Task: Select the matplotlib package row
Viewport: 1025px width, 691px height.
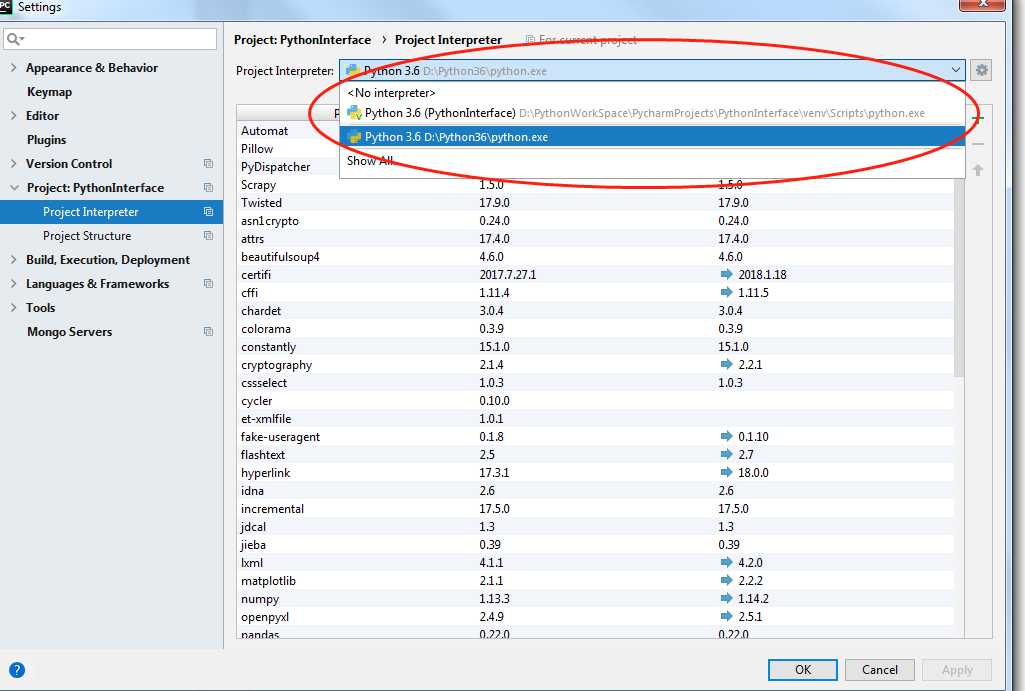Action: (x=595, y=581)
